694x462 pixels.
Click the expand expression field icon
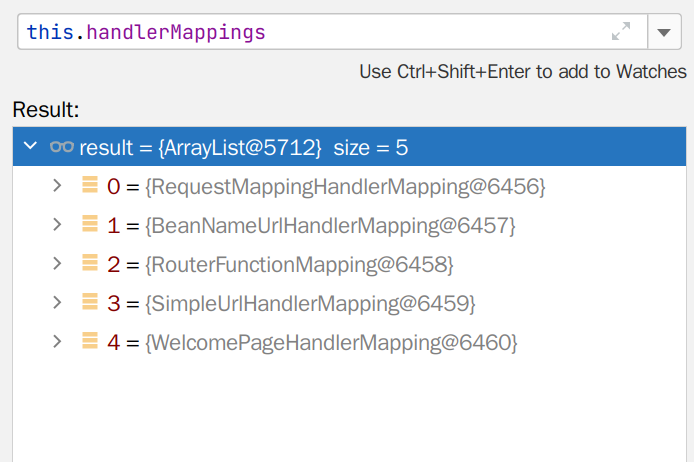click(621, 31)
